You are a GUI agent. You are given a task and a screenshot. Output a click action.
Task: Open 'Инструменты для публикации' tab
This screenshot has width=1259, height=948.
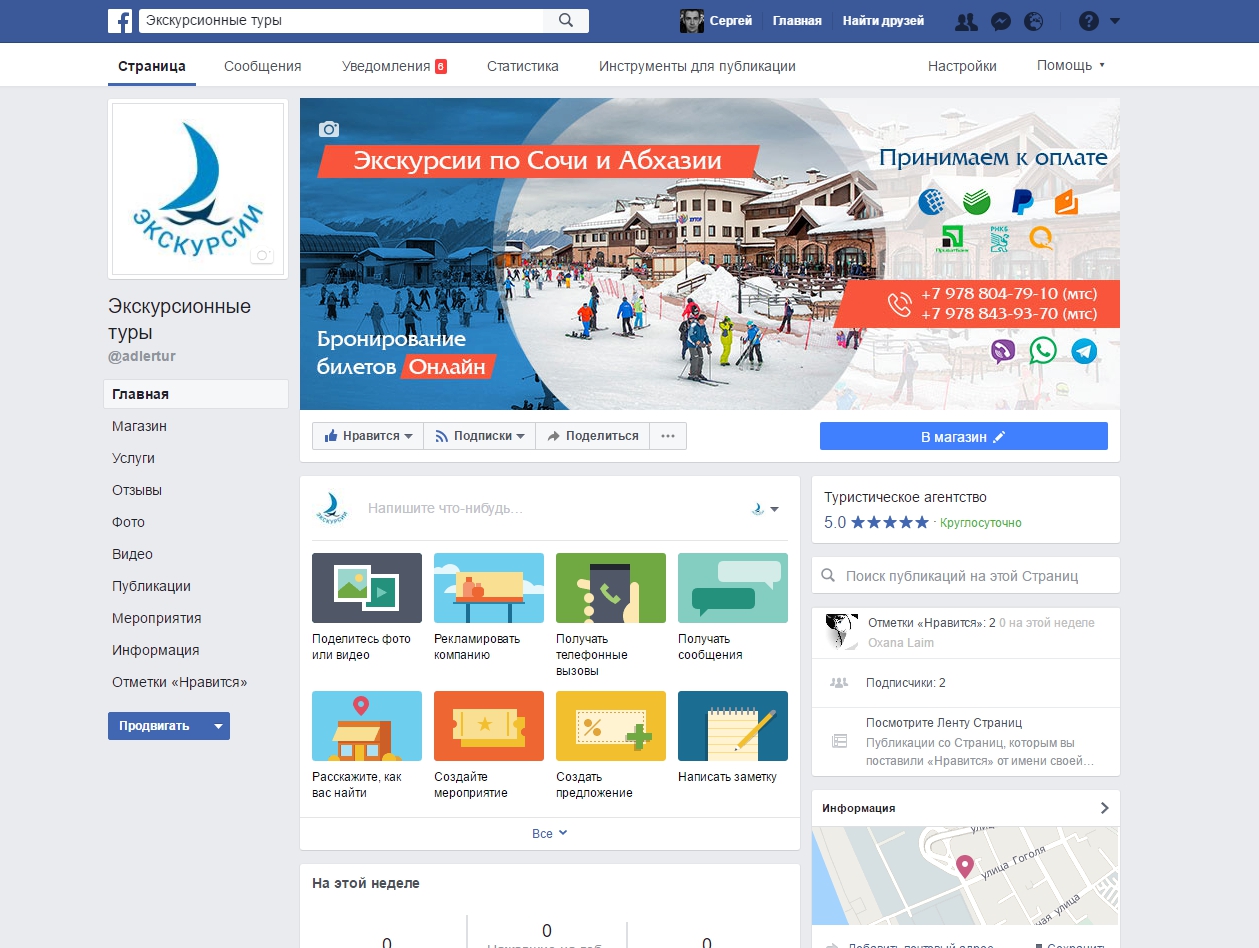point(697,66)
